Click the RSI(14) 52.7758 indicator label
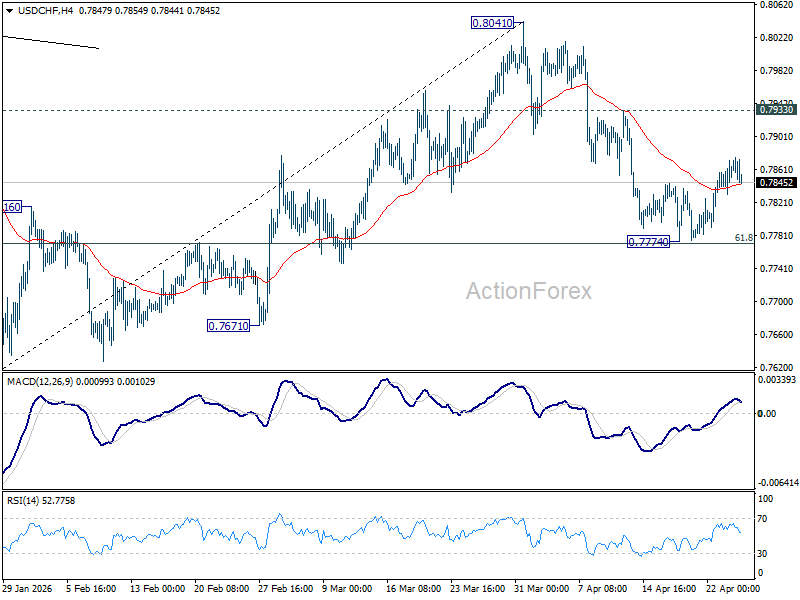This screenshot has height=600, width=800. tap(42, 498)
